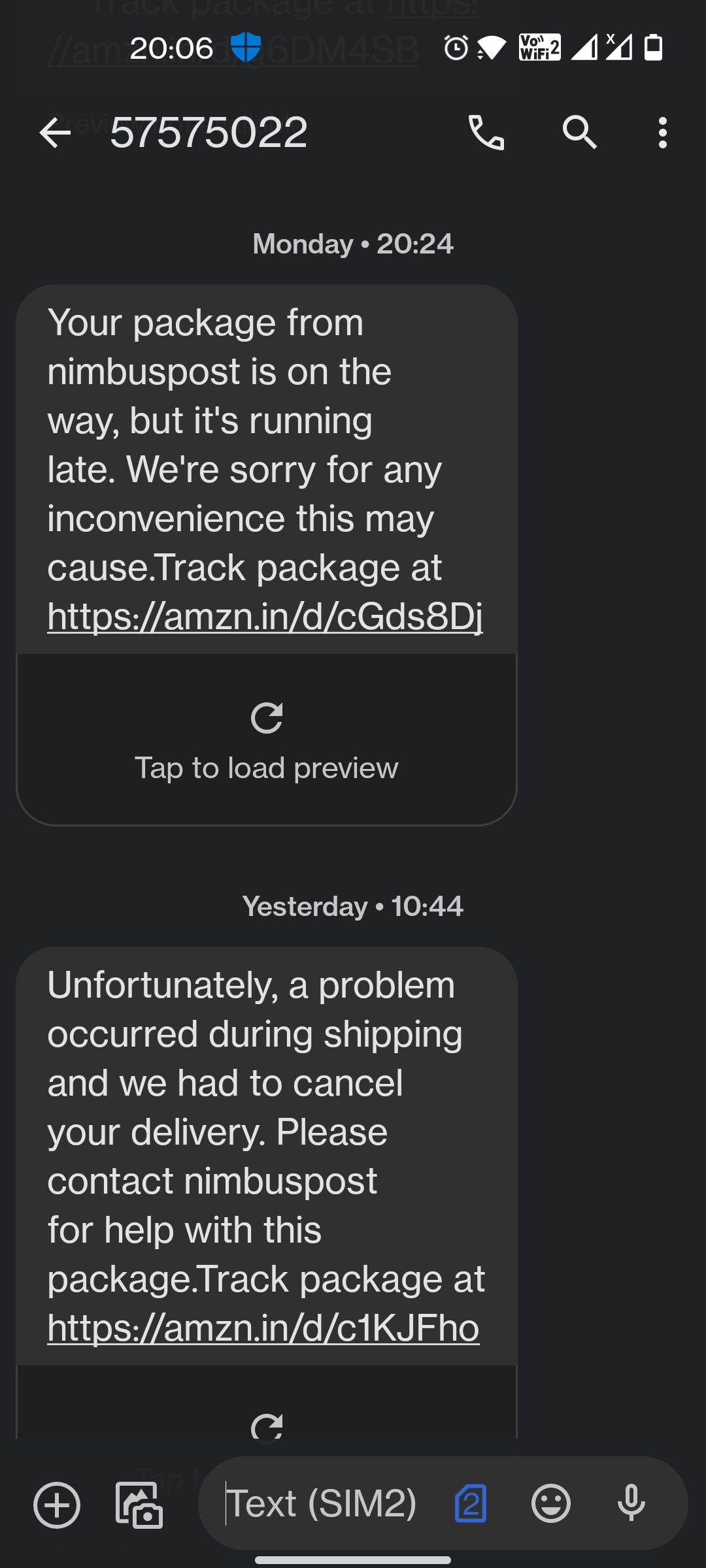
Task: Tap to load preview for first link
Action: tap(266, 768)
